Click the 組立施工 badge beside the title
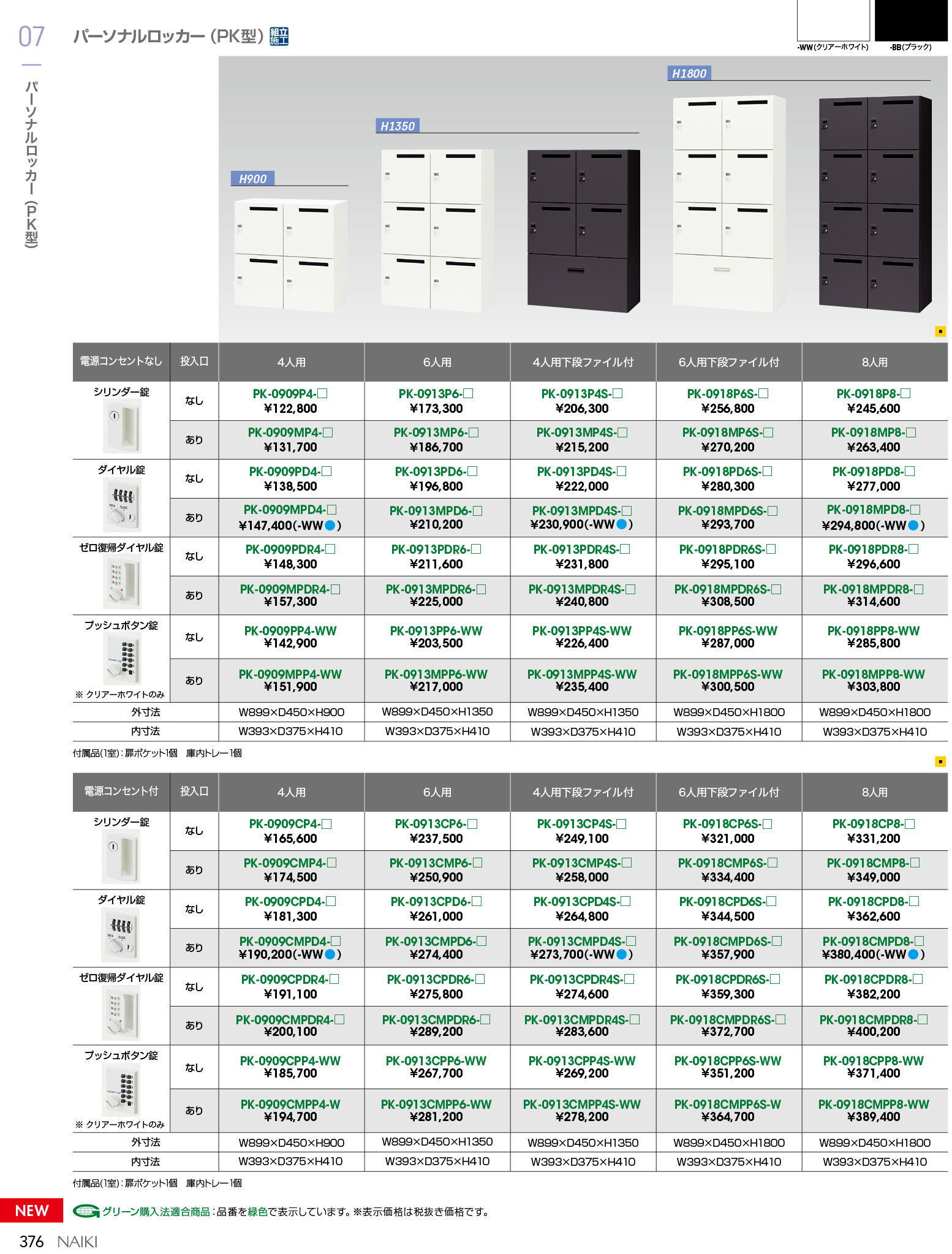Image resolution: width=952 pixels, height=1254 pixels. tap(279, 37)
